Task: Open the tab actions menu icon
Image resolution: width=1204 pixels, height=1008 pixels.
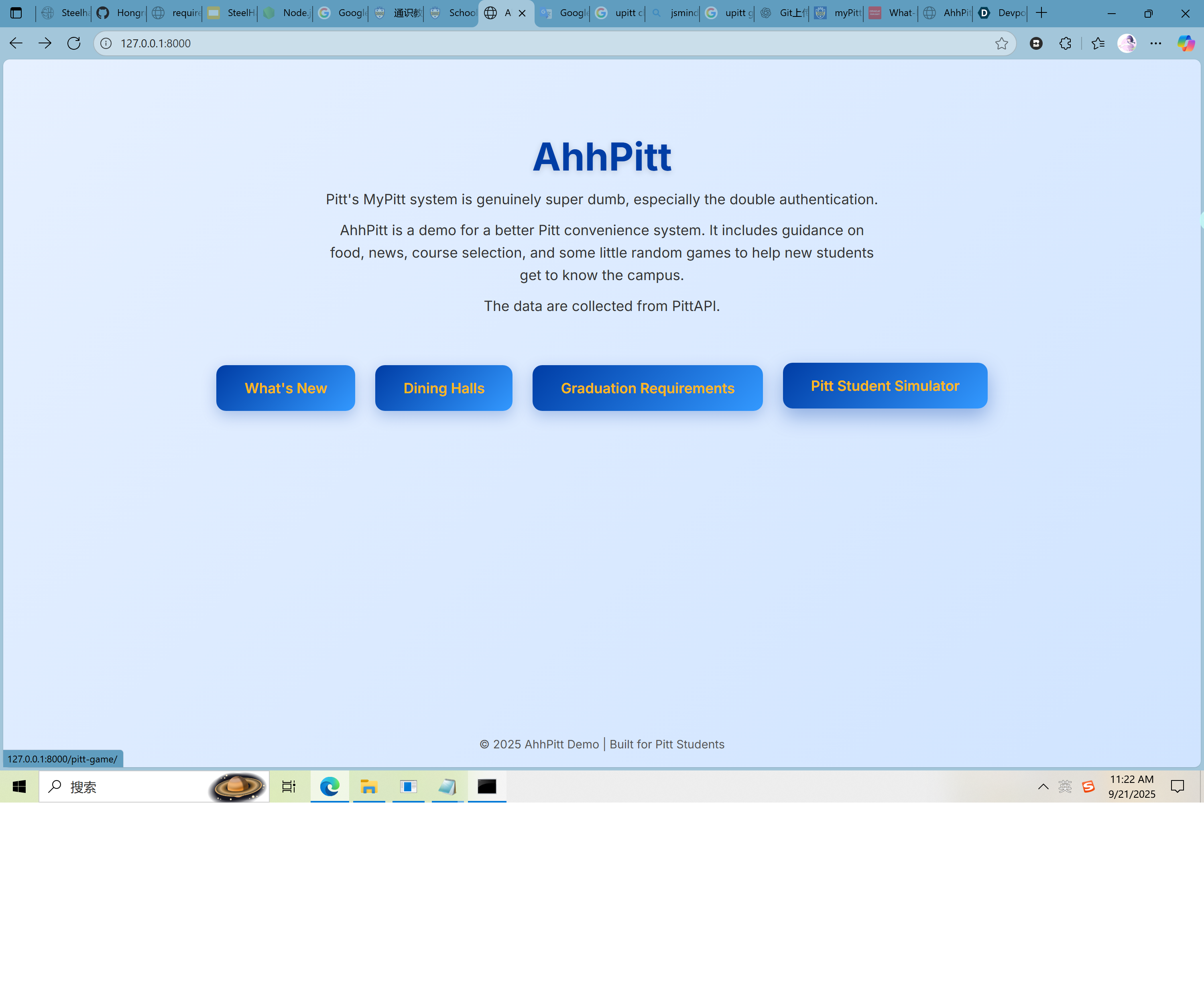Action: [16, 12]
